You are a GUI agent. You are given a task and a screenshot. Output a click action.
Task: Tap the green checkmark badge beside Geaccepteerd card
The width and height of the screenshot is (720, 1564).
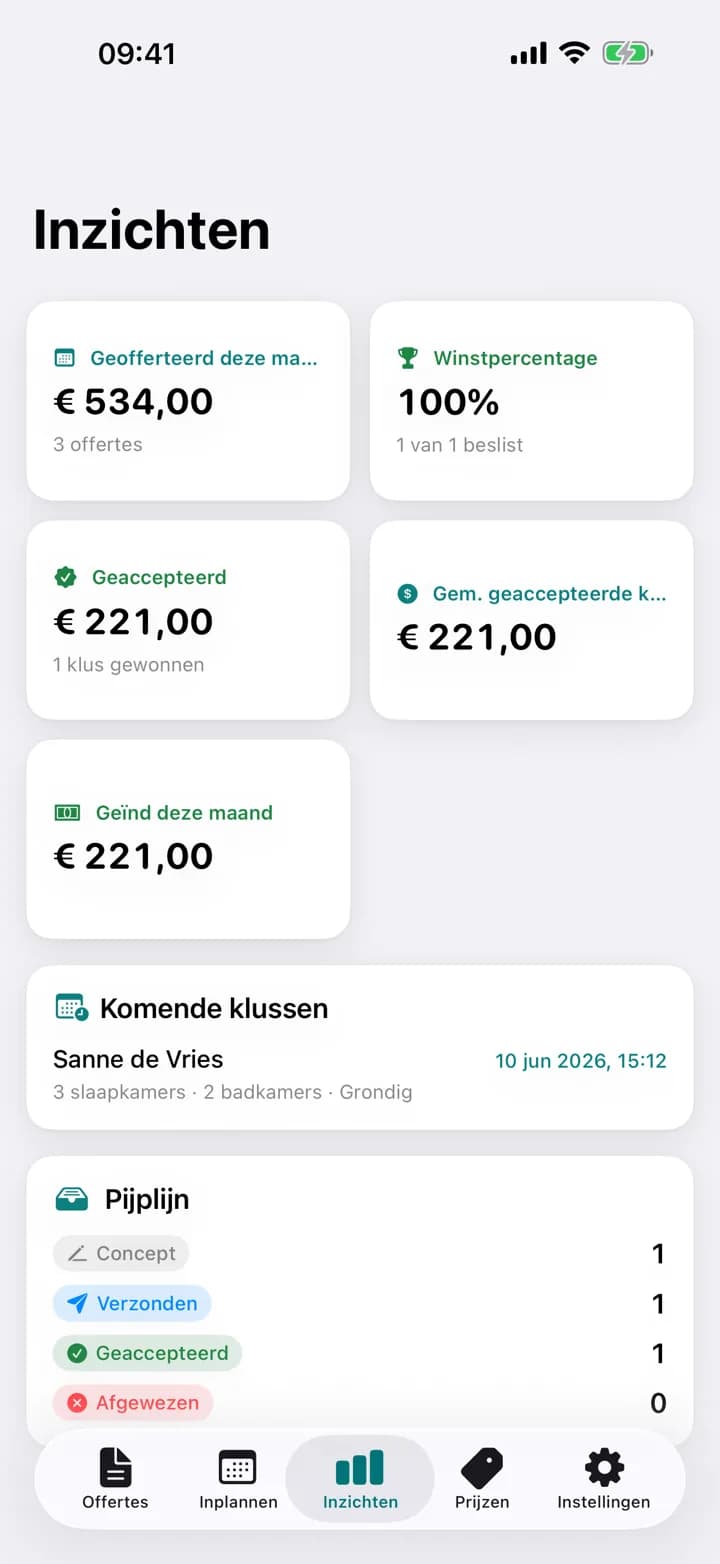(65, 577)
